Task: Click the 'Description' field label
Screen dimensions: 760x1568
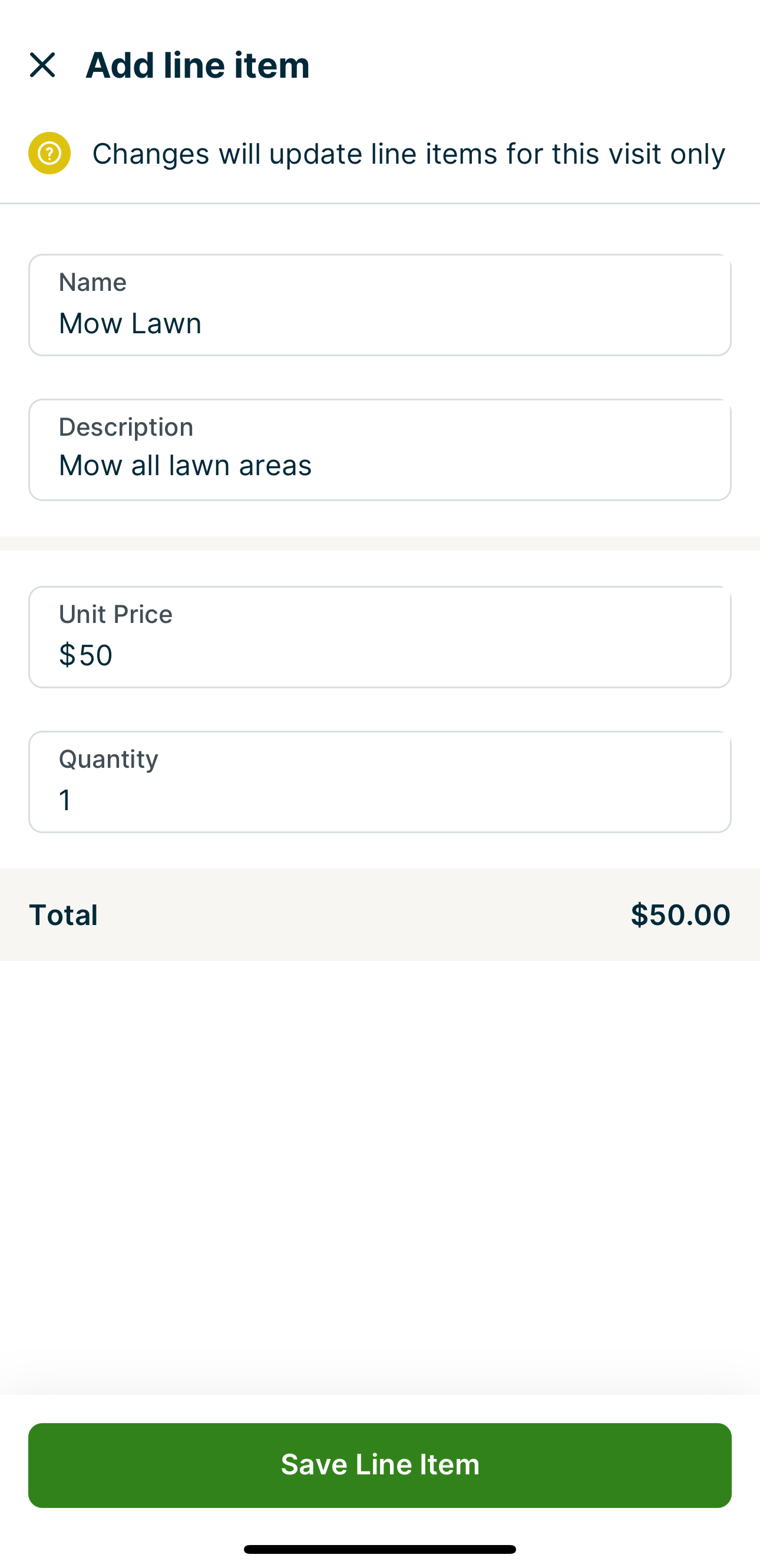Action: point(125,427)
